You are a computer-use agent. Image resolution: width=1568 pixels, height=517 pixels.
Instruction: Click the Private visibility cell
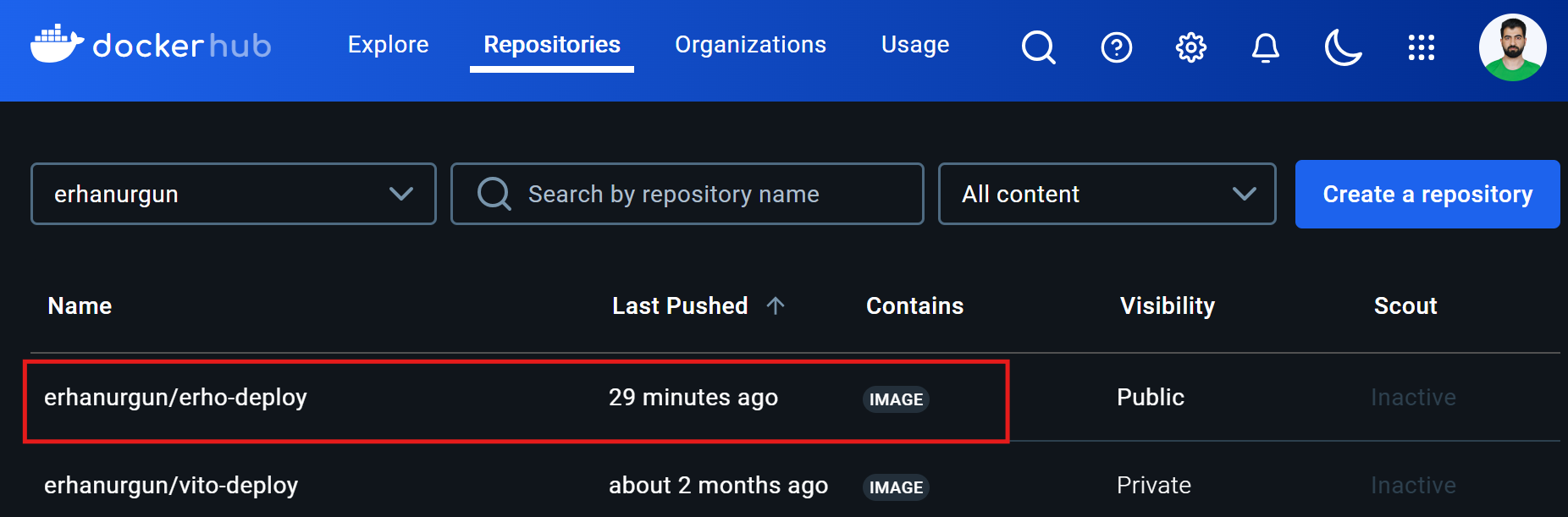tap(1154, 485)
